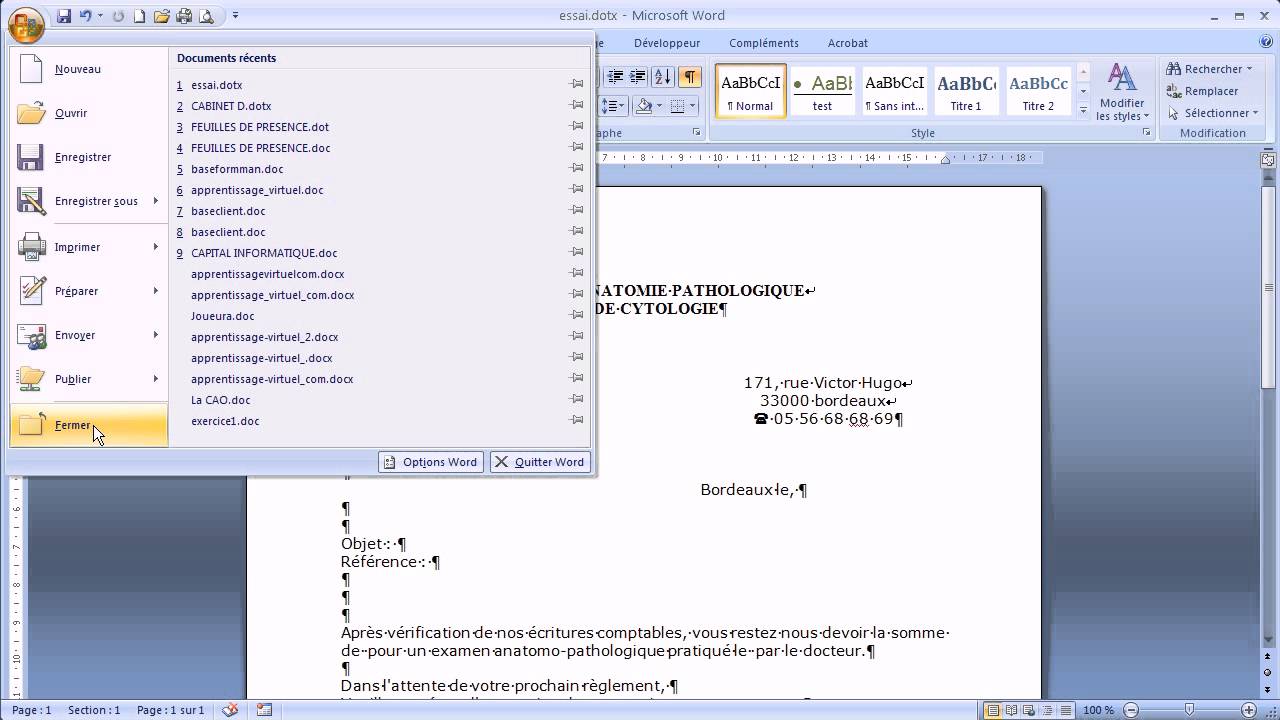Pin La CAO.doc to recent list

577,400
